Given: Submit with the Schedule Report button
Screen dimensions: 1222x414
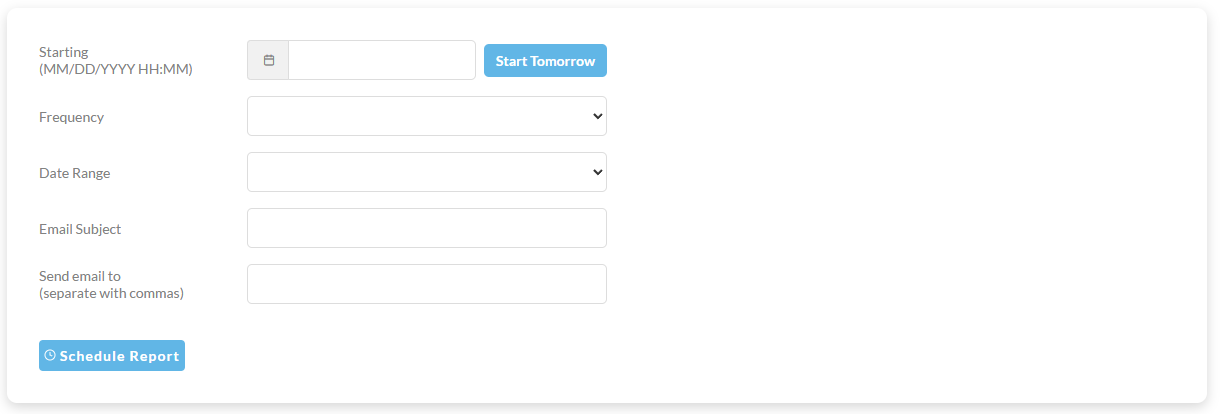Looking at the screenshot, I should tap(112, 356).
